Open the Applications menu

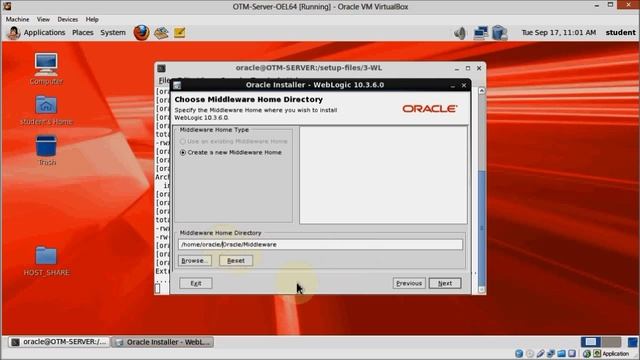(x=44, y=32)
